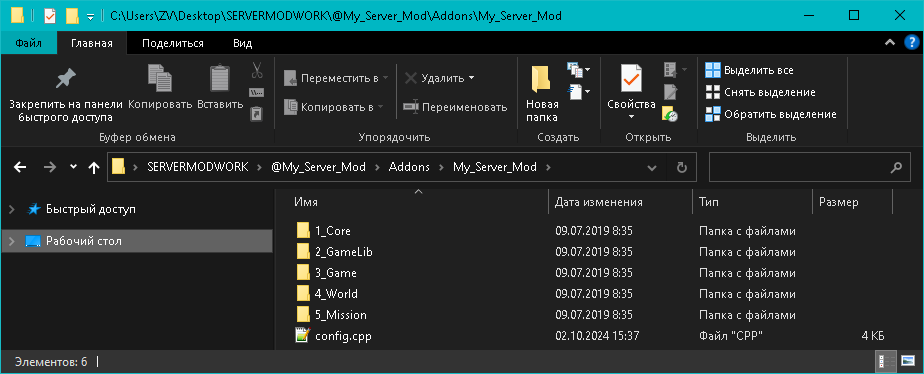Open the Easy access dropdown icon
Image resolution: width=924 pixels, height=374 pixels.
(x=578, y=91)
